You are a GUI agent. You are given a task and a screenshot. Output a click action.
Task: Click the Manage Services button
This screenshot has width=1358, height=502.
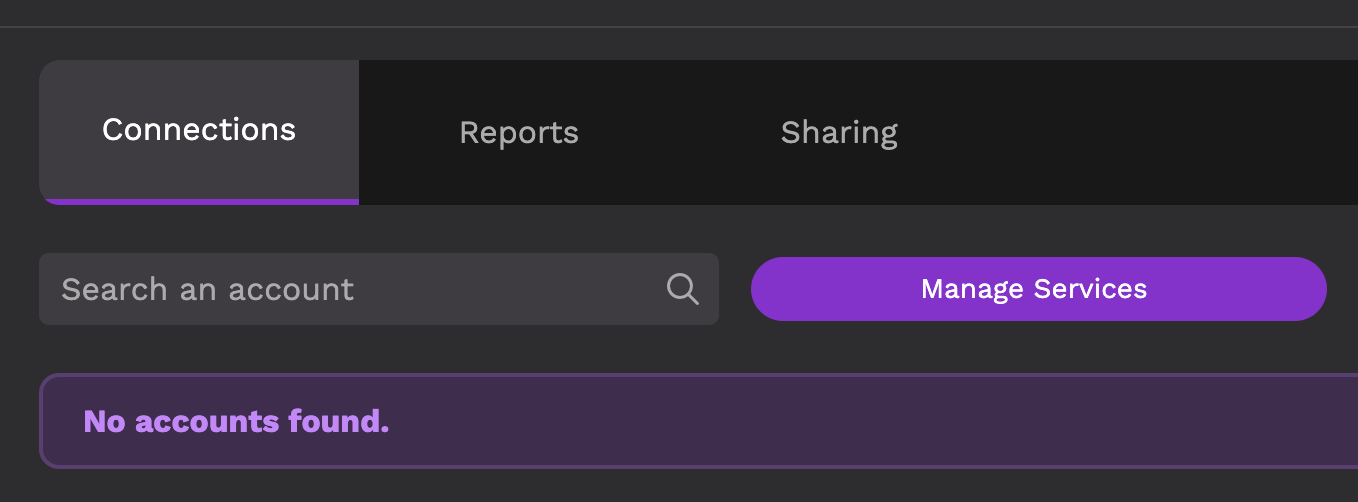[1038, 289]
